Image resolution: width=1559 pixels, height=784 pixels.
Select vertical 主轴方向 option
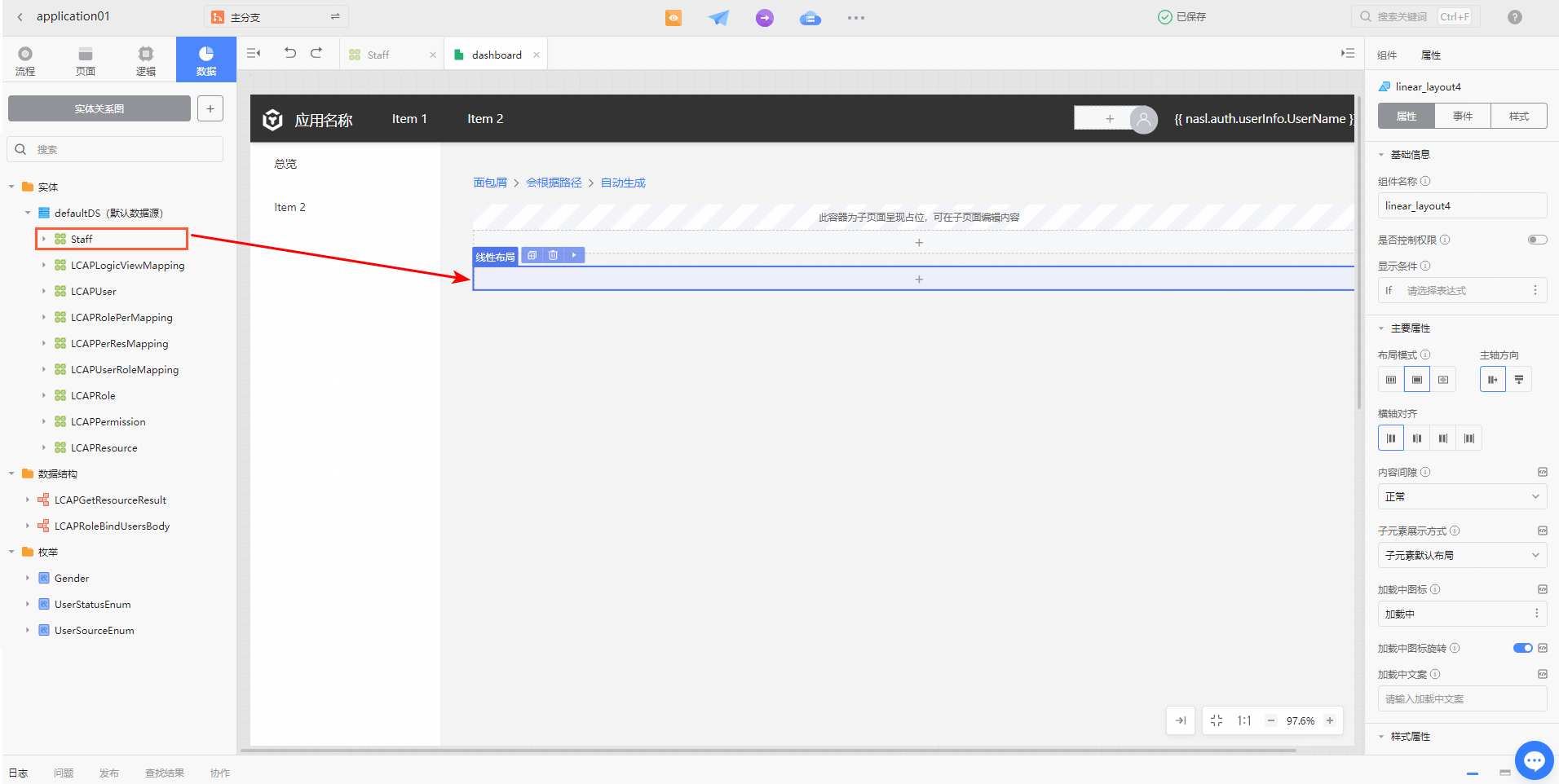click(x=1519, y=380)
